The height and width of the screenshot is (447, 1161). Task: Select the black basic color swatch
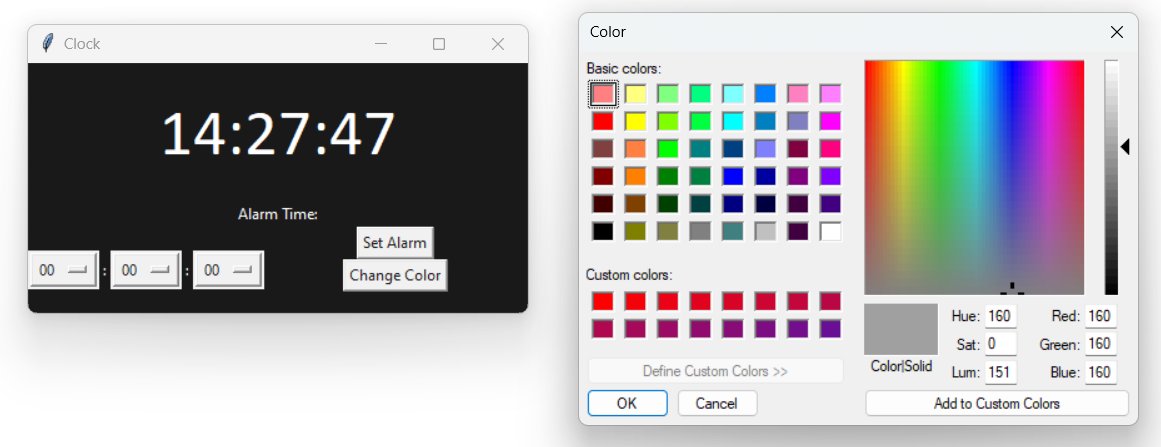[x=603, y=232]
